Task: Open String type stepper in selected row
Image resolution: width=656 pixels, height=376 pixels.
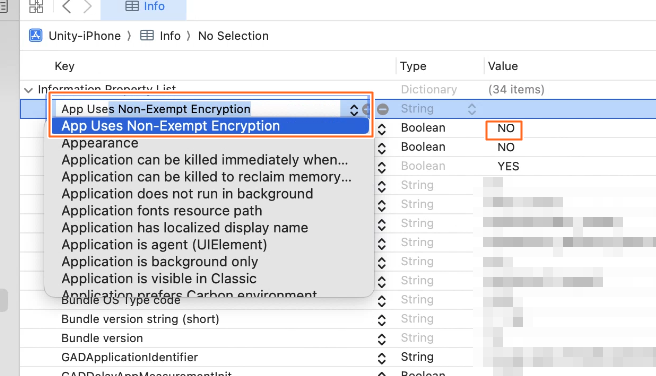Action: click(472, 109)
